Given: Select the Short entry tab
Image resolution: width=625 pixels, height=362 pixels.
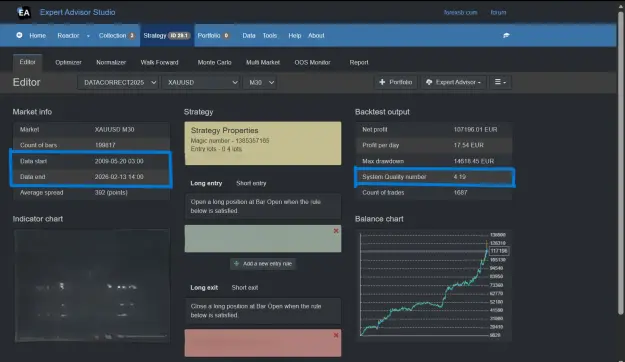Looking at the screenshot, I should (x=251, y=183).
